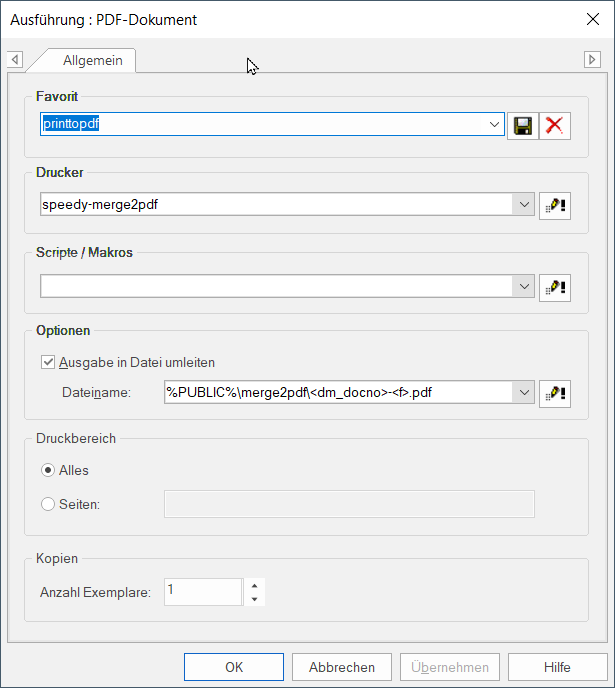Expand the Scripte / Makros dropdown
The image size is (615, 688).
(525, 287)
